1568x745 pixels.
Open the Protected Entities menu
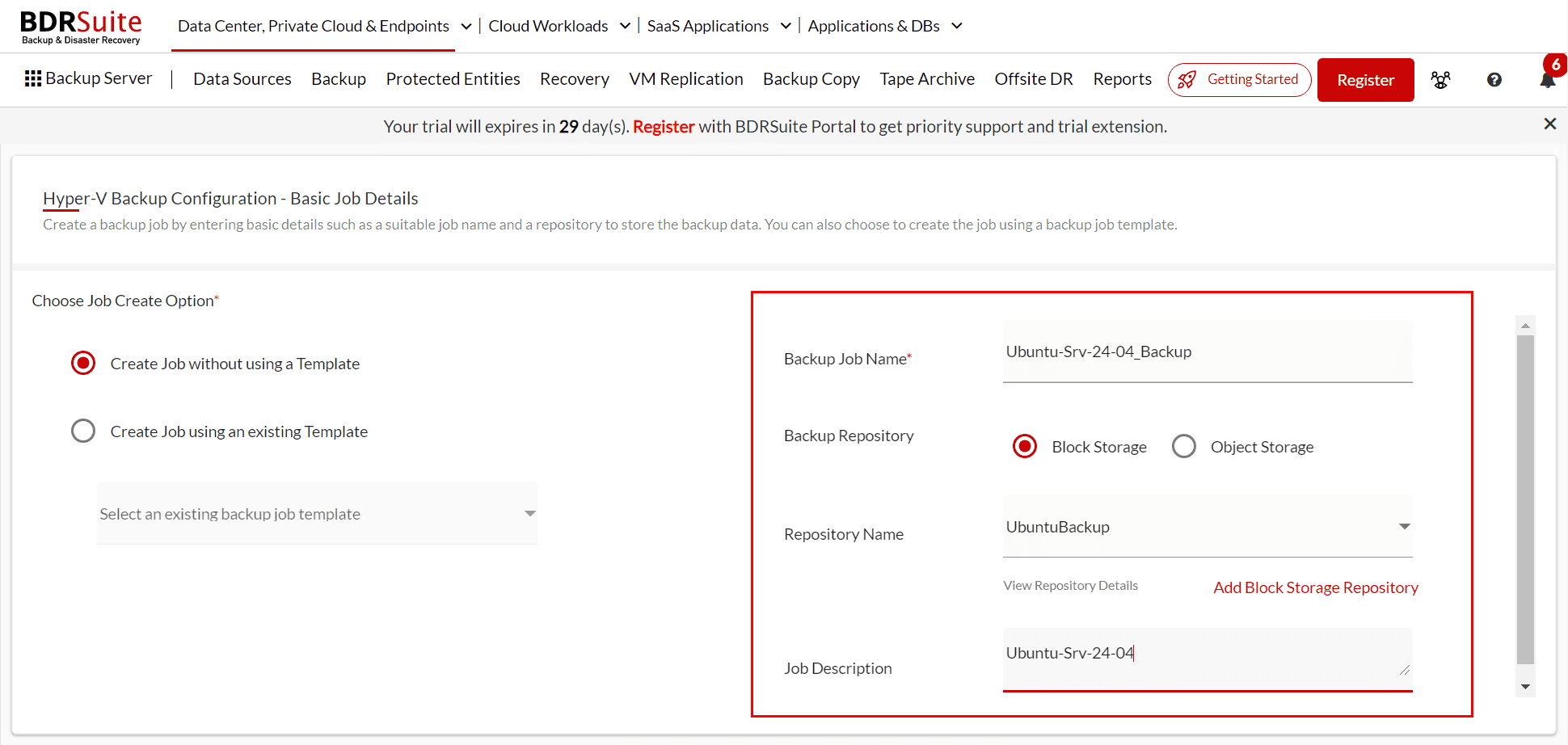pyautogui.click(x=453, y=78)
